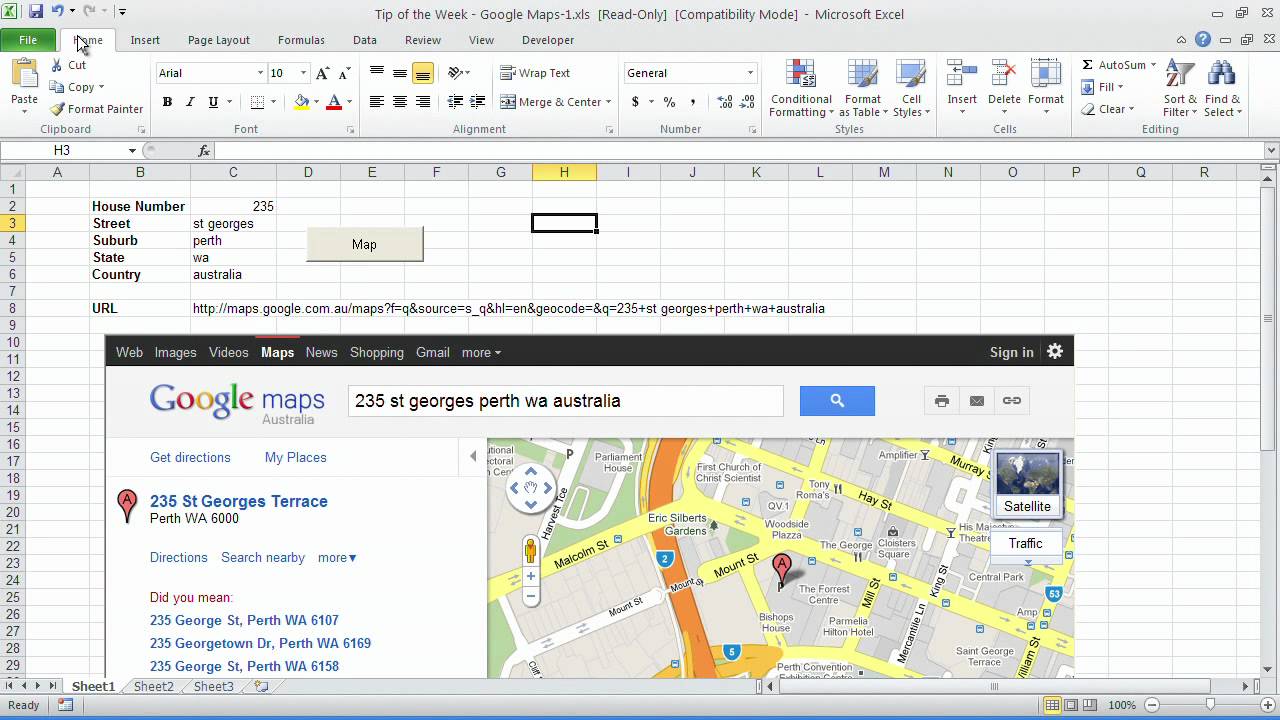The width and height of the screenshot is (1280, 720).
Task: Toggle Wrap Text
Action: pyautogui.click(x=535, y=73)
